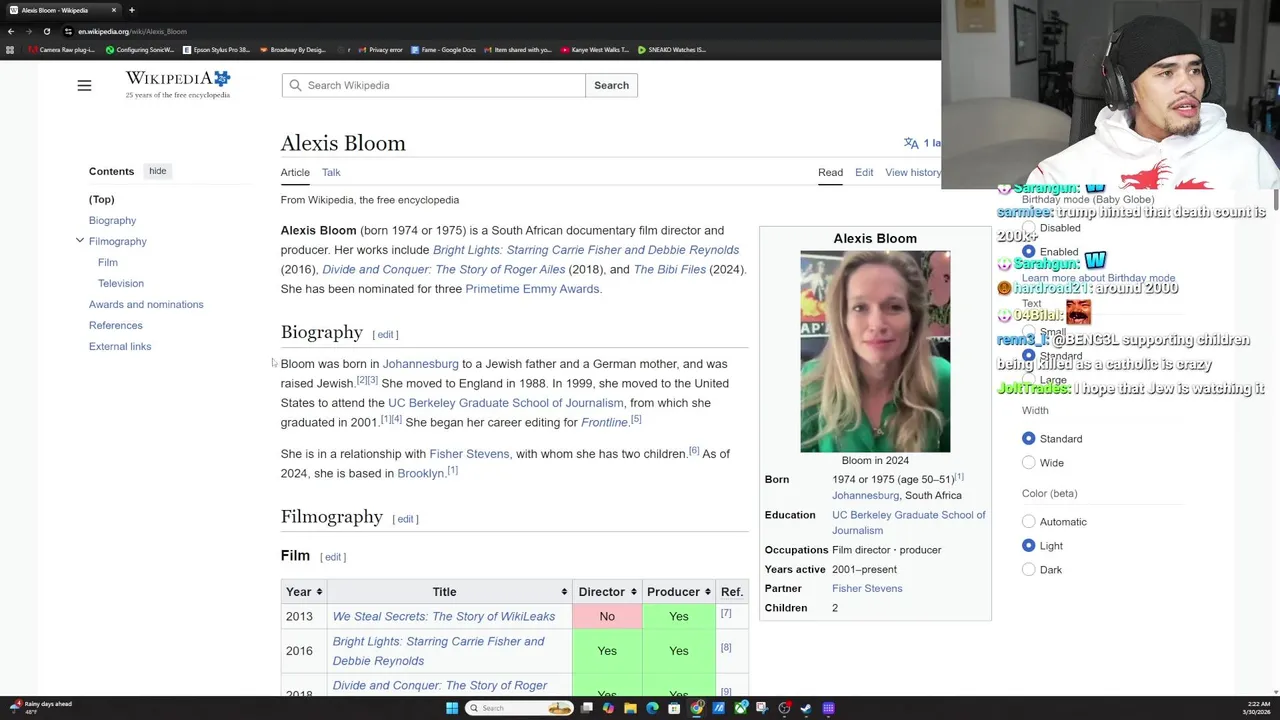Collapse the Filmography section in Contents

(79, 241)
